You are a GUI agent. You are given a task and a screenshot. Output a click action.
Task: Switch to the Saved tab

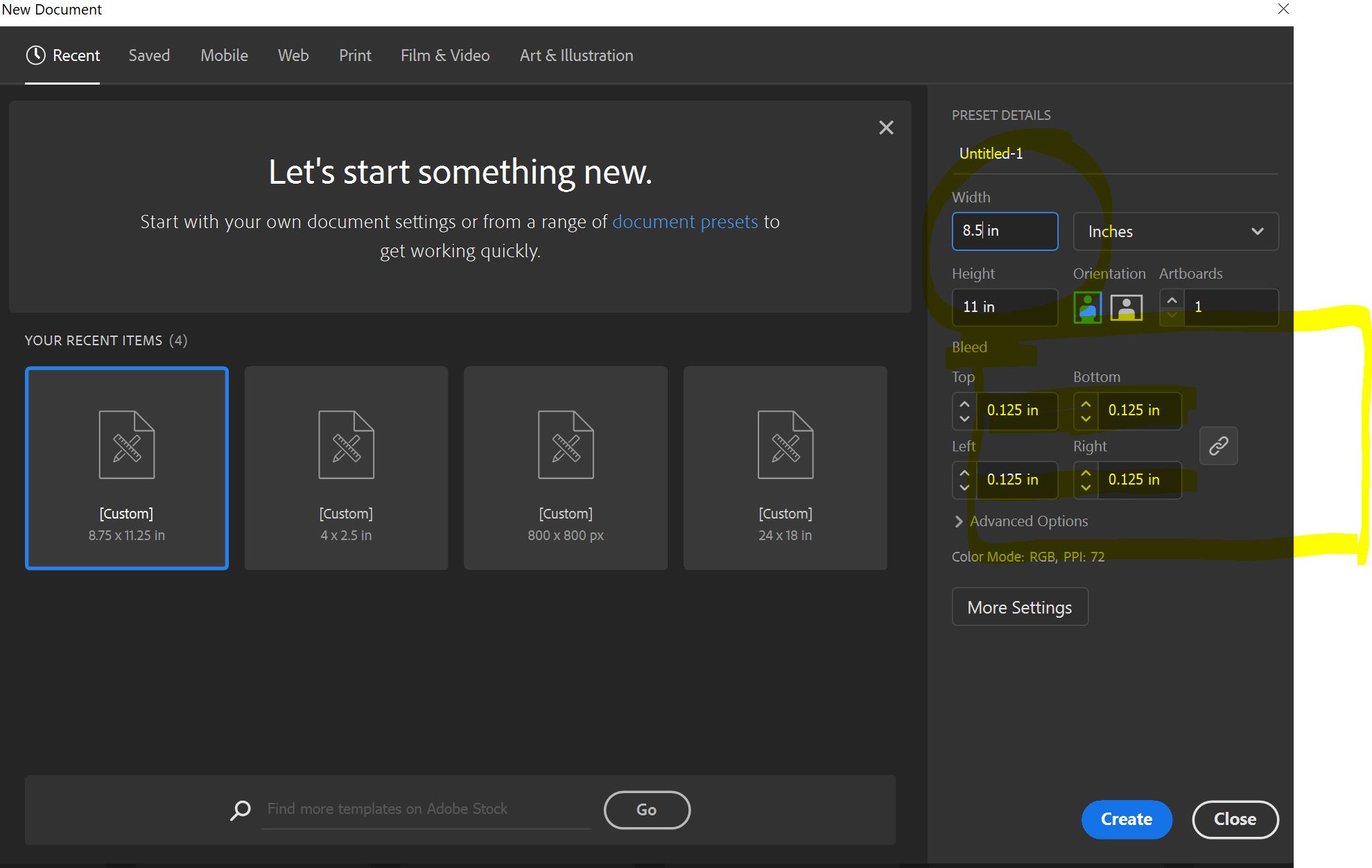coord(149,55)
